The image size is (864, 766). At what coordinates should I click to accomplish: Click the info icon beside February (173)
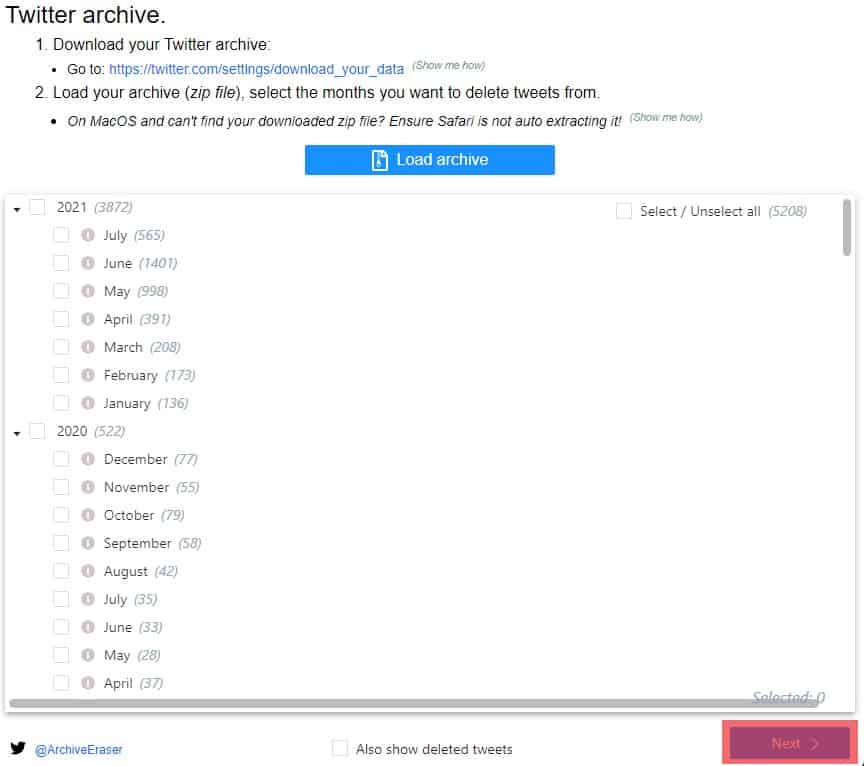[88, 375]
